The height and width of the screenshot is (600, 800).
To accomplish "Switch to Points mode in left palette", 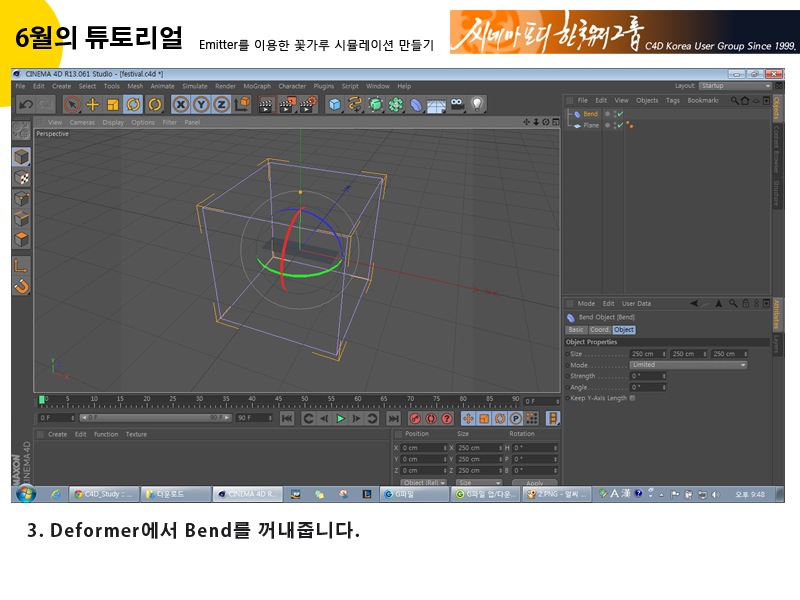I will tap(21, 198).
